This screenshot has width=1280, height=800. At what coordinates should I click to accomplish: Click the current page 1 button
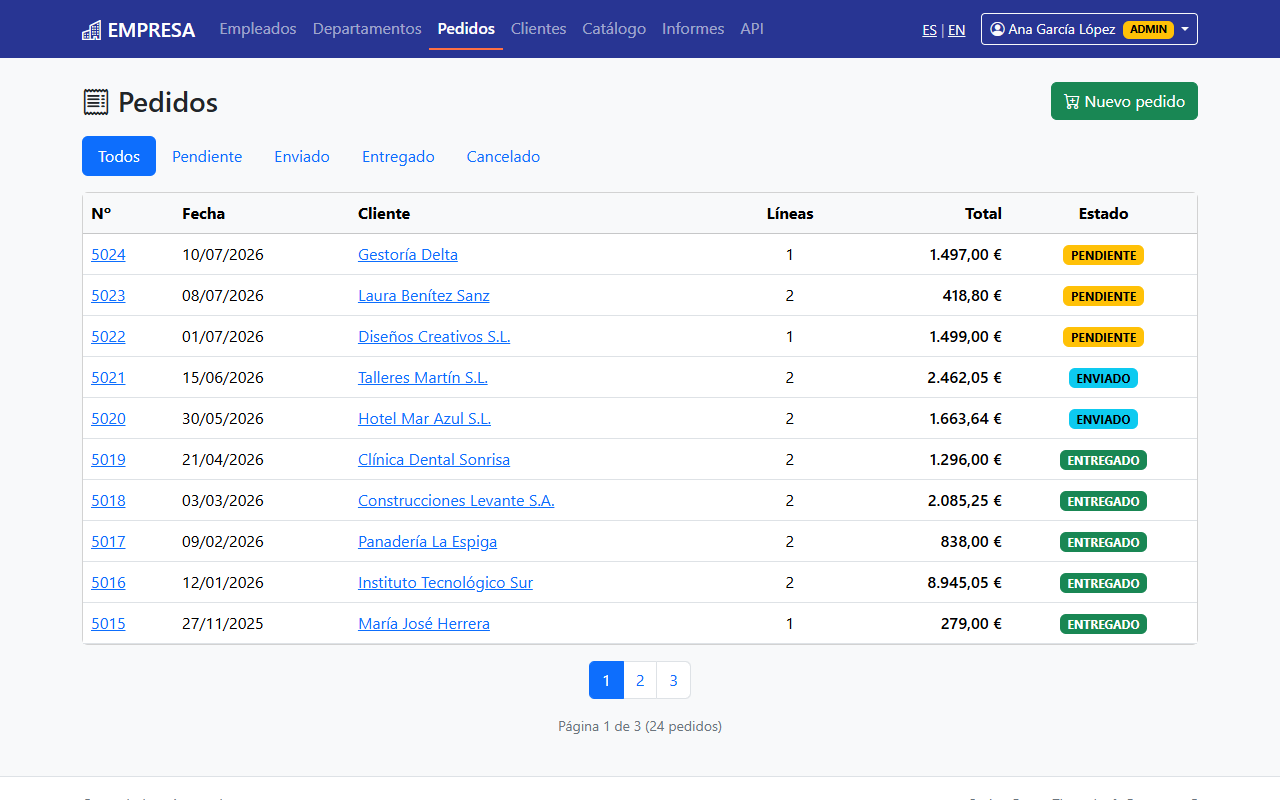click(606, 680)
